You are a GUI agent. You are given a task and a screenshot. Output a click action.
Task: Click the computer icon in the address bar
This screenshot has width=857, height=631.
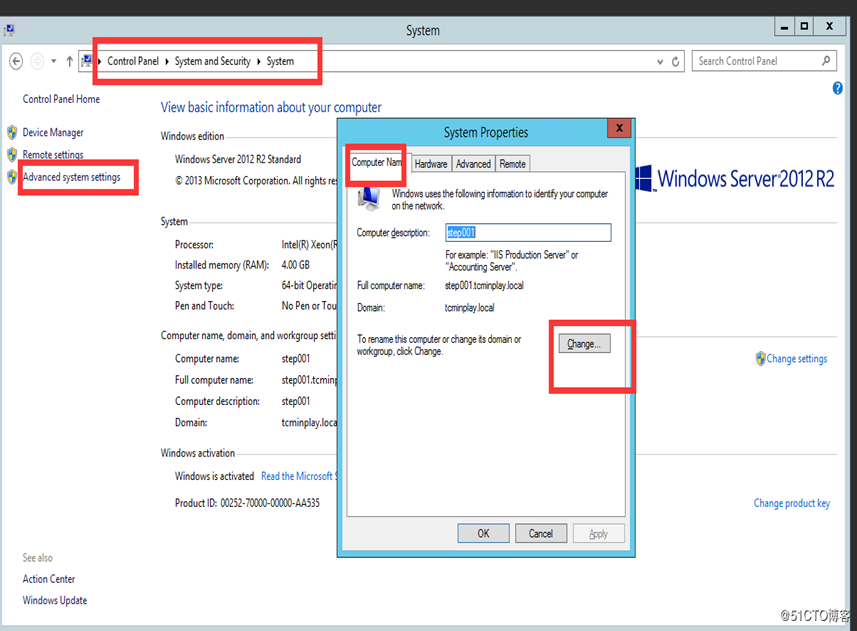click(86, 61)
